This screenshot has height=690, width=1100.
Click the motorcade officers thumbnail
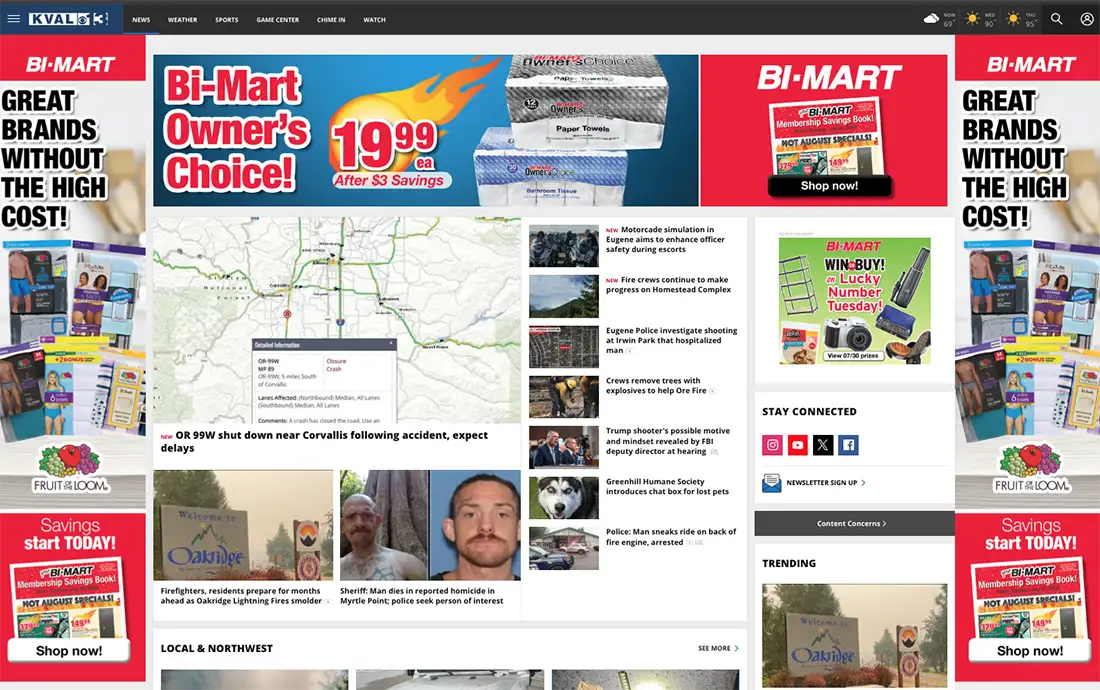point(564,246)
